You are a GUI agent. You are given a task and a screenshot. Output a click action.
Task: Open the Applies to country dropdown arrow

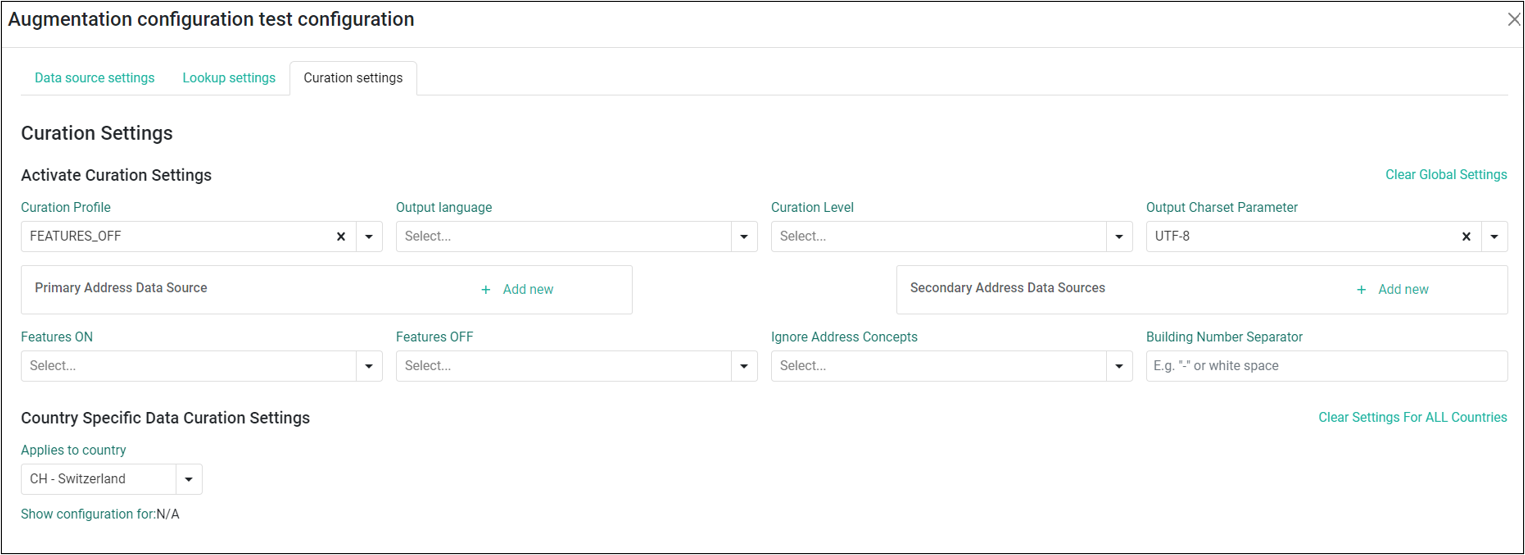189,479
